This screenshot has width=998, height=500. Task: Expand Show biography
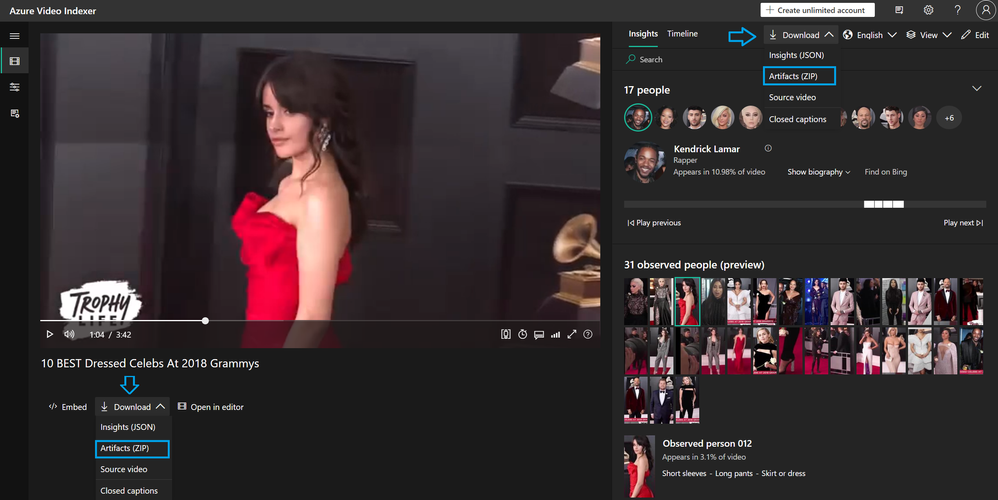pyautogui.click(x=819, y=172)
